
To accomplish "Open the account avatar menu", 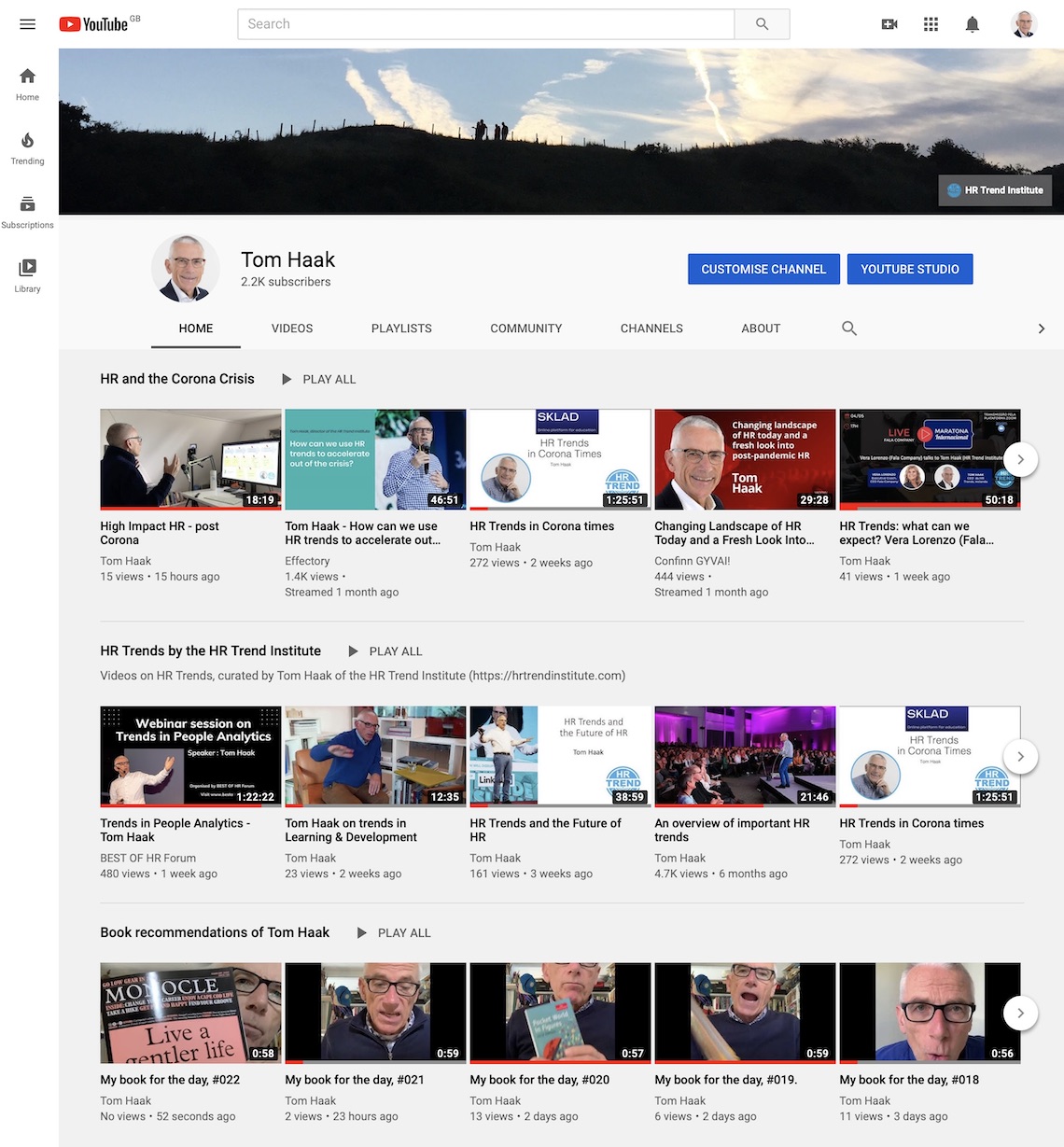I will [x=1024, y=24].
